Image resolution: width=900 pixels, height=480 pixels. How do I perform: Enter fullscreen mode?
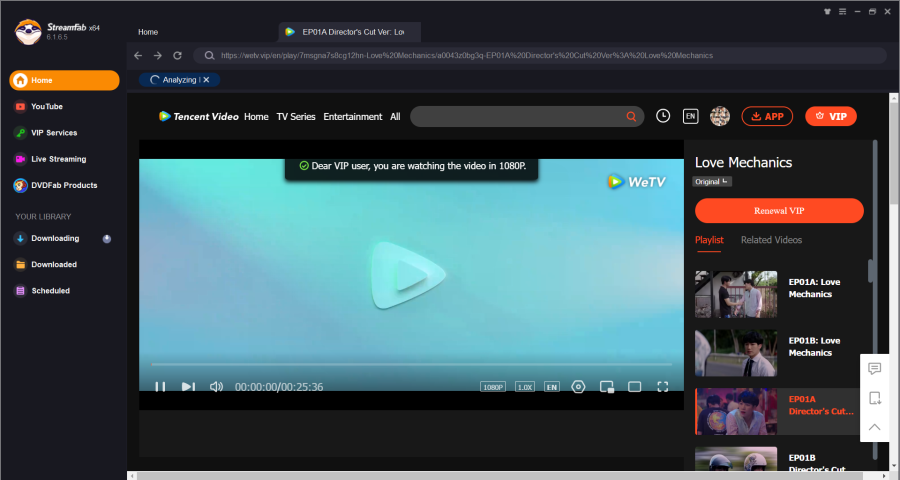click(662, 387)
